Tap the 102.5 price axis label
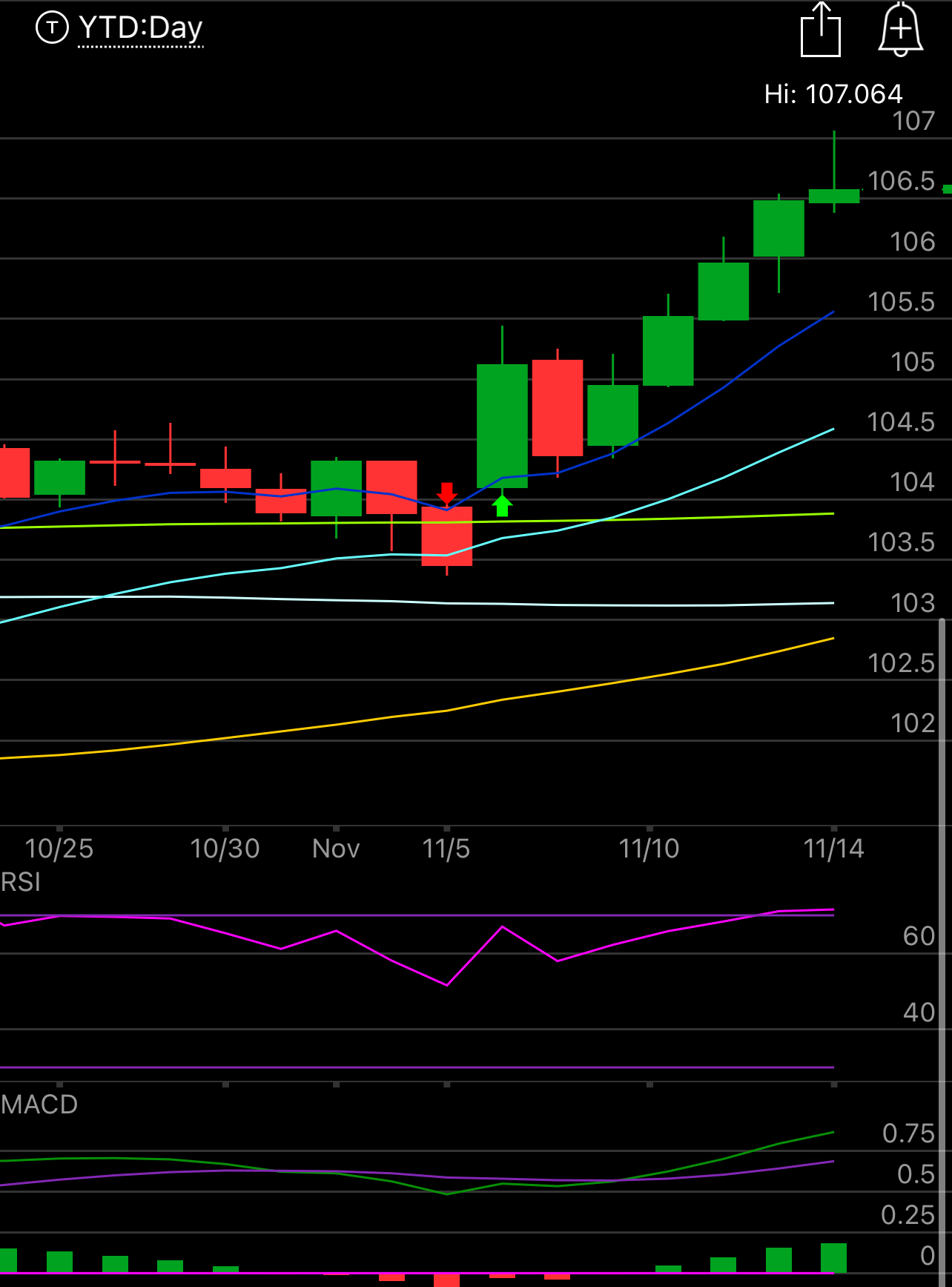 [x=902, y=663]
